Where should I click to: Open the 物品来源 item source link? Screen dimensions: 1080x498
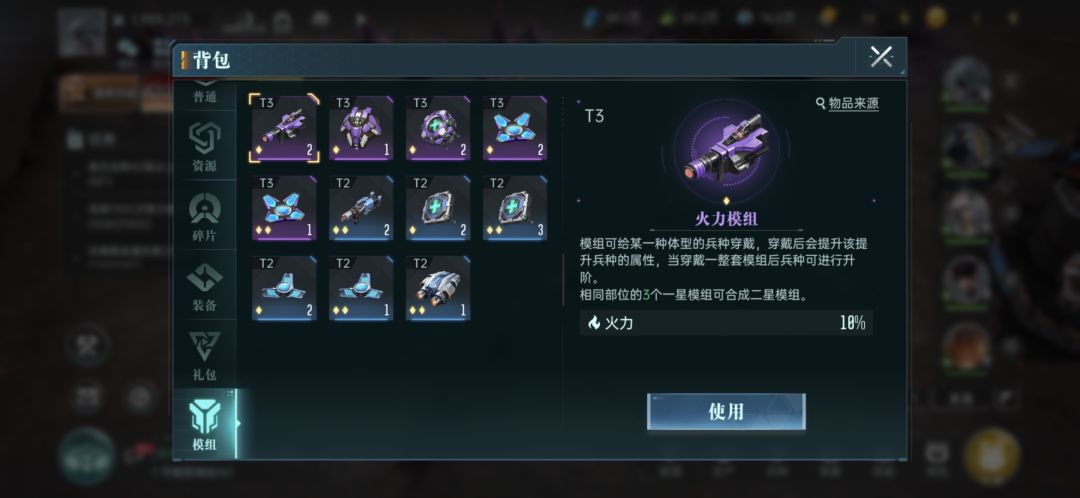tap(847, 103)
